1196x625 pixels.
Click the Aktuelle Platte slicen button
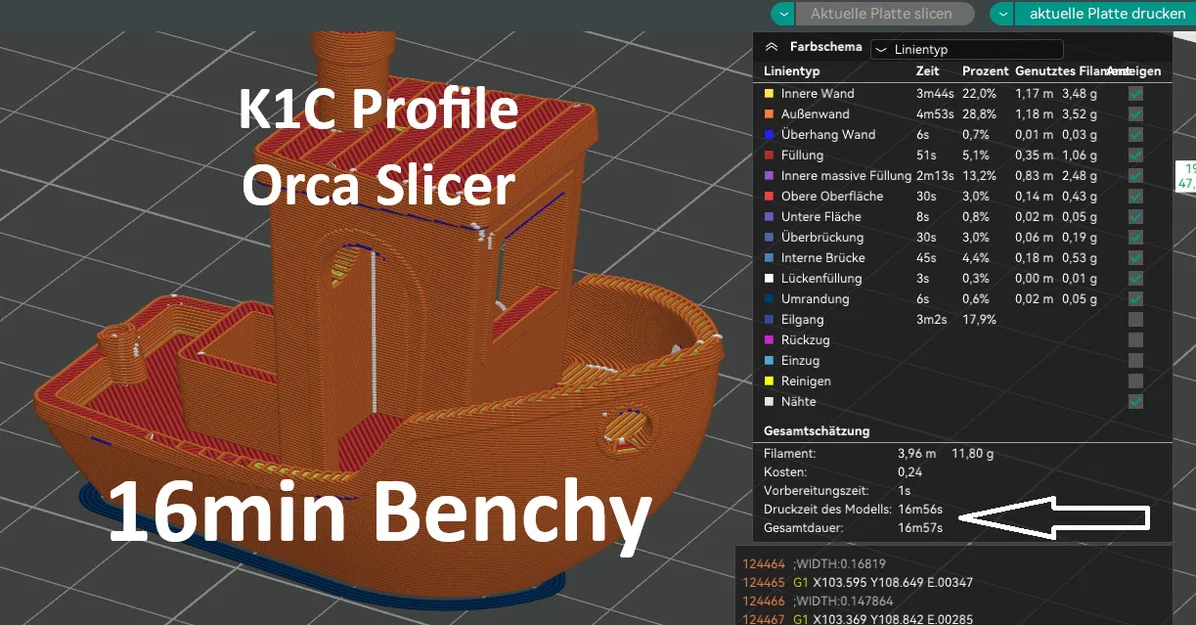(x=885, y=14)
